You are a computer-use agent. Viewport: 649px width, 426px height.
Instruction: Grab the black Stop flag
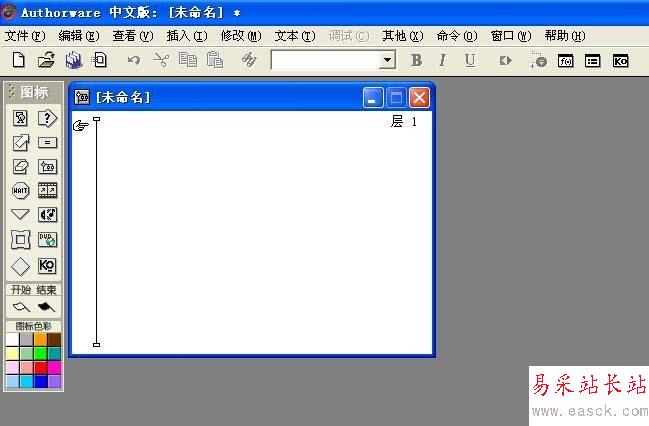(46, 307)
